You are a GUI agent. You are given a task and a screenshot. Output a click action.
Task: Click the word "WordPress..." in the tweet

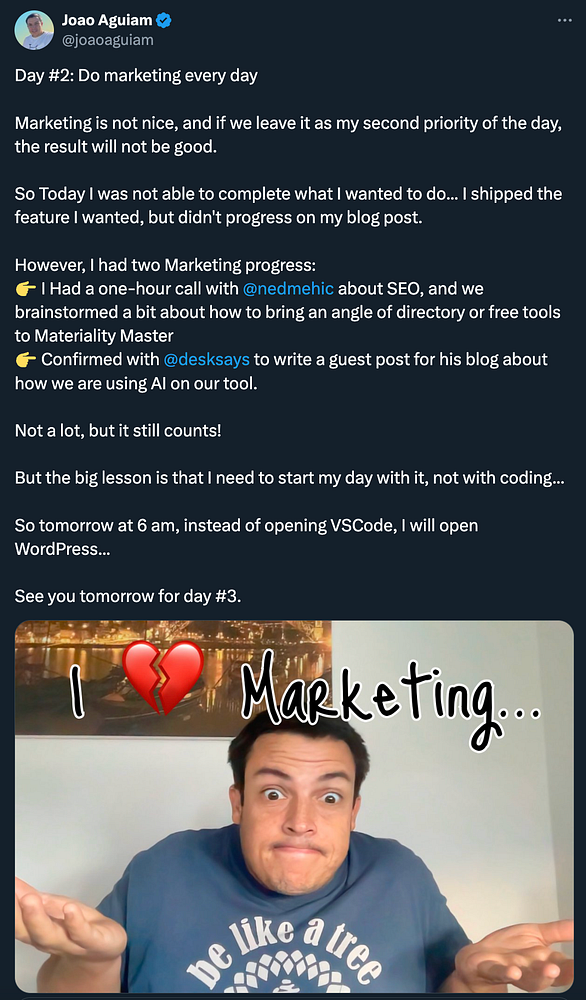(62, 549)
